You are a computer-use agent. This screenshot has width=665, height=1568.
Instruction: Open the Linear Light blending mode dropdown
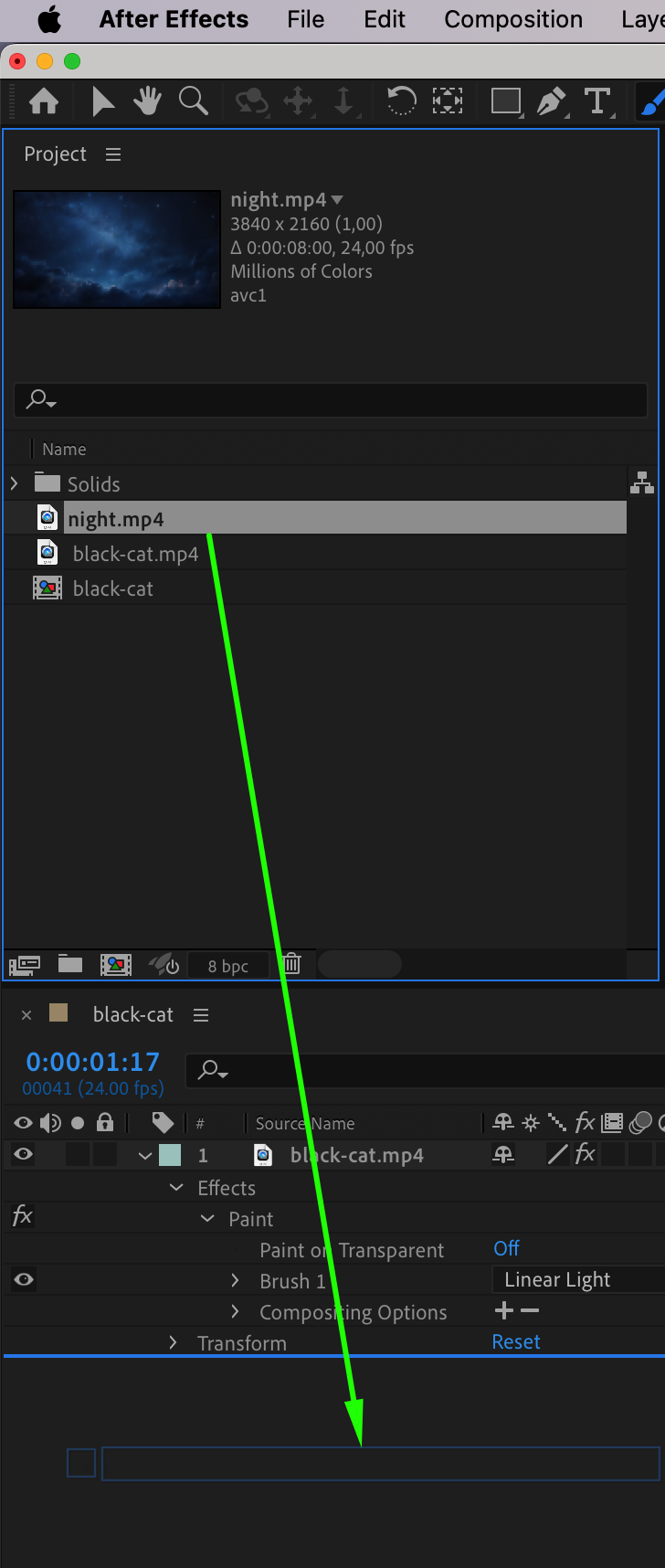[x=577, y=1279]
